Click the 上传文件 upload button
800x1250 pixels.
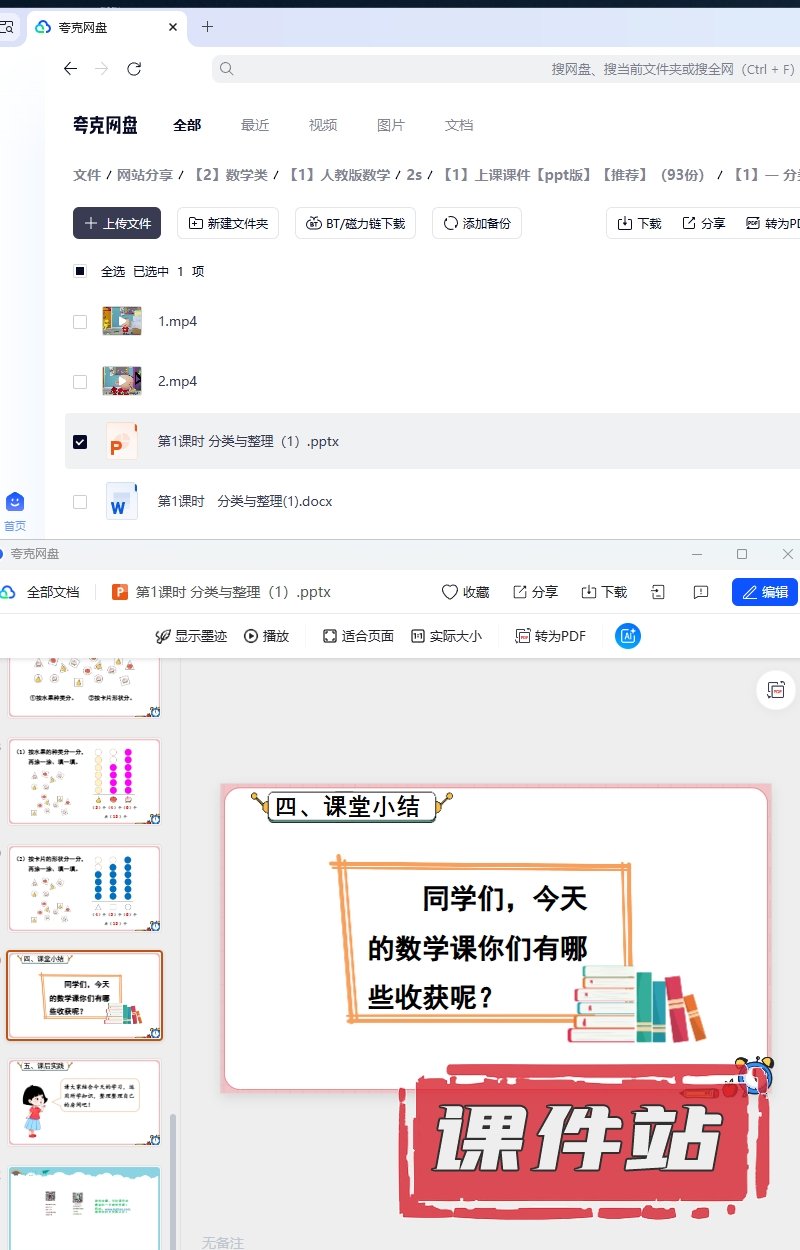(x=117, y=223)
